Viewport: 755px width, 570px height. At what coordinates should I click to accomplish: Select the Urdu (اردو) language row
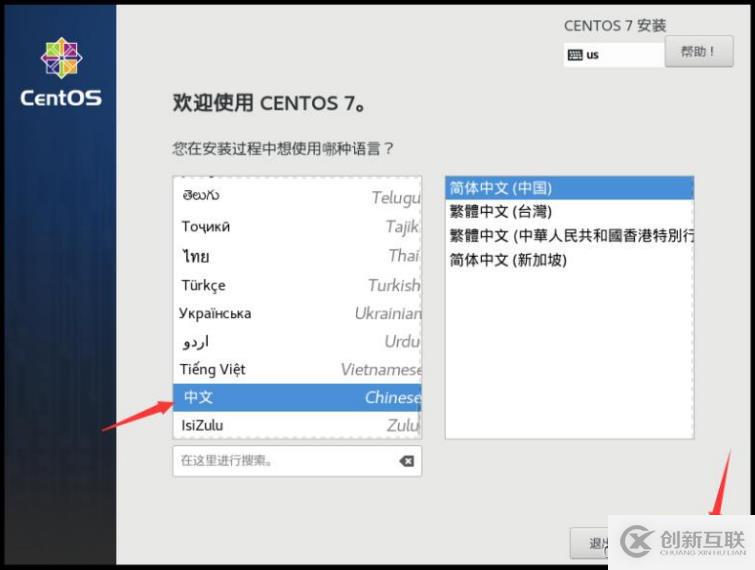(x=297, y=342)
